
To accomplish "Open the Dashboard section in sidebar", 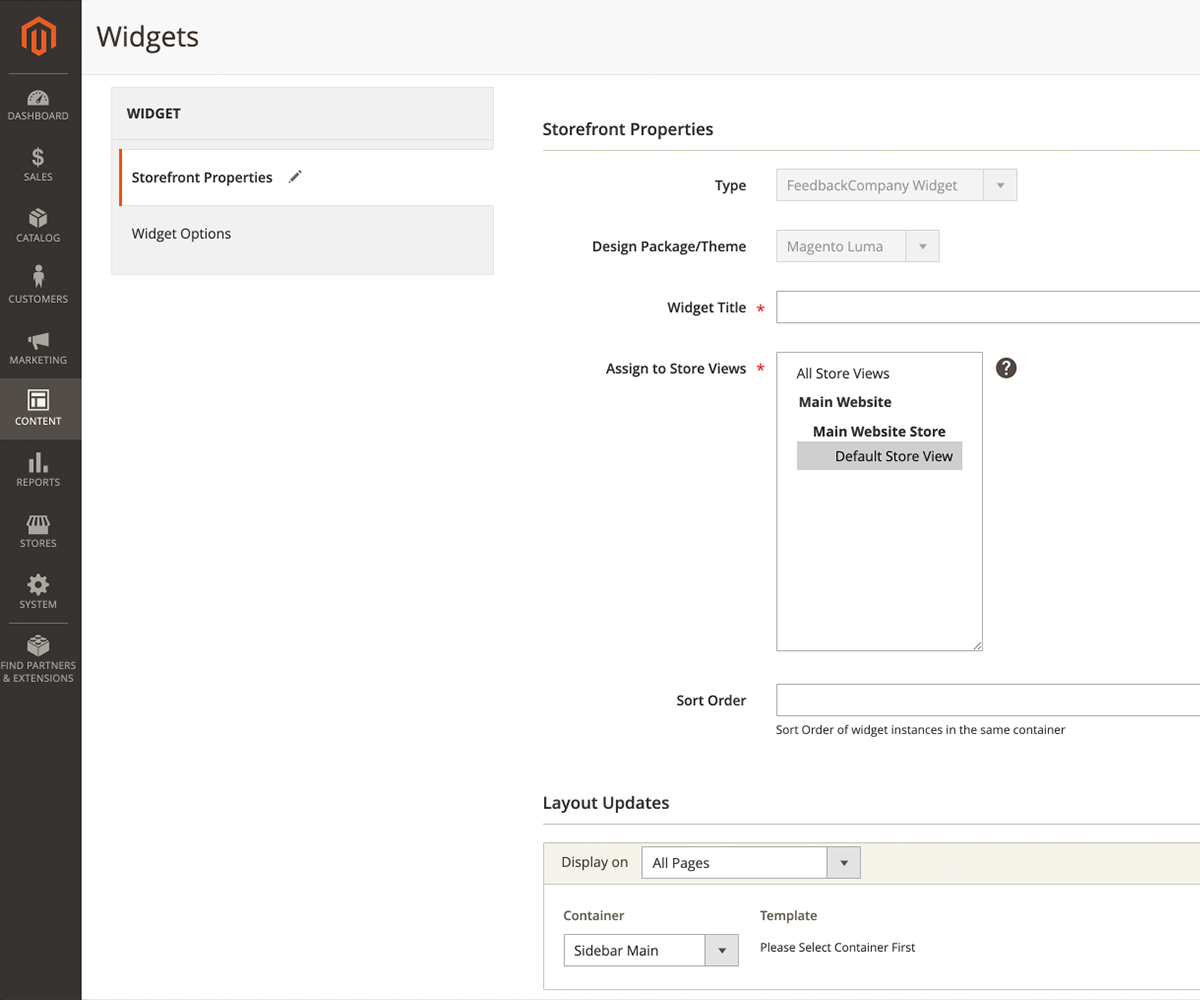I will point(40,105).
